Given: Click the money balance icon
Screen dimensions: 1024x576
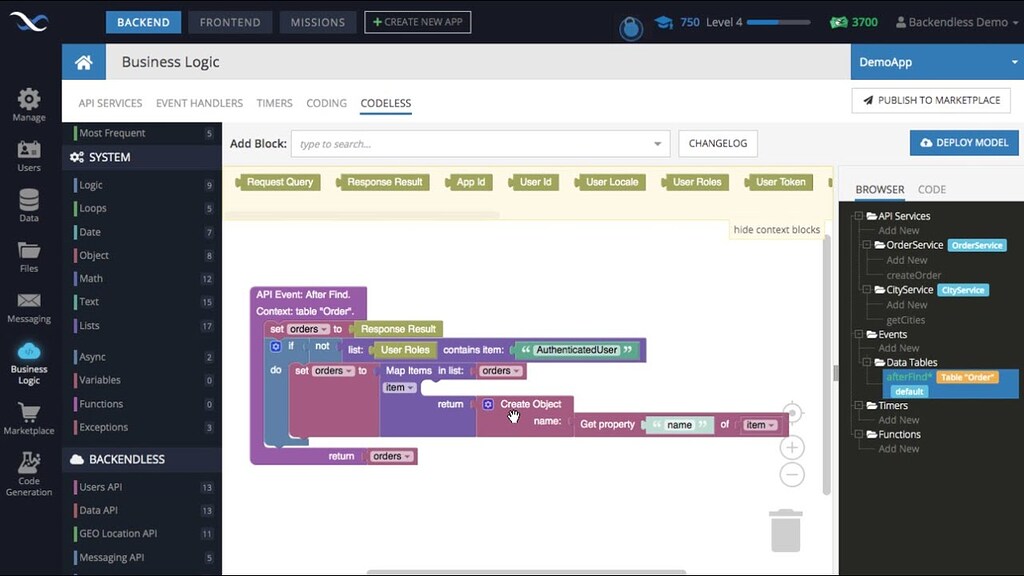Looking at the screenshot, I should 839,22.
